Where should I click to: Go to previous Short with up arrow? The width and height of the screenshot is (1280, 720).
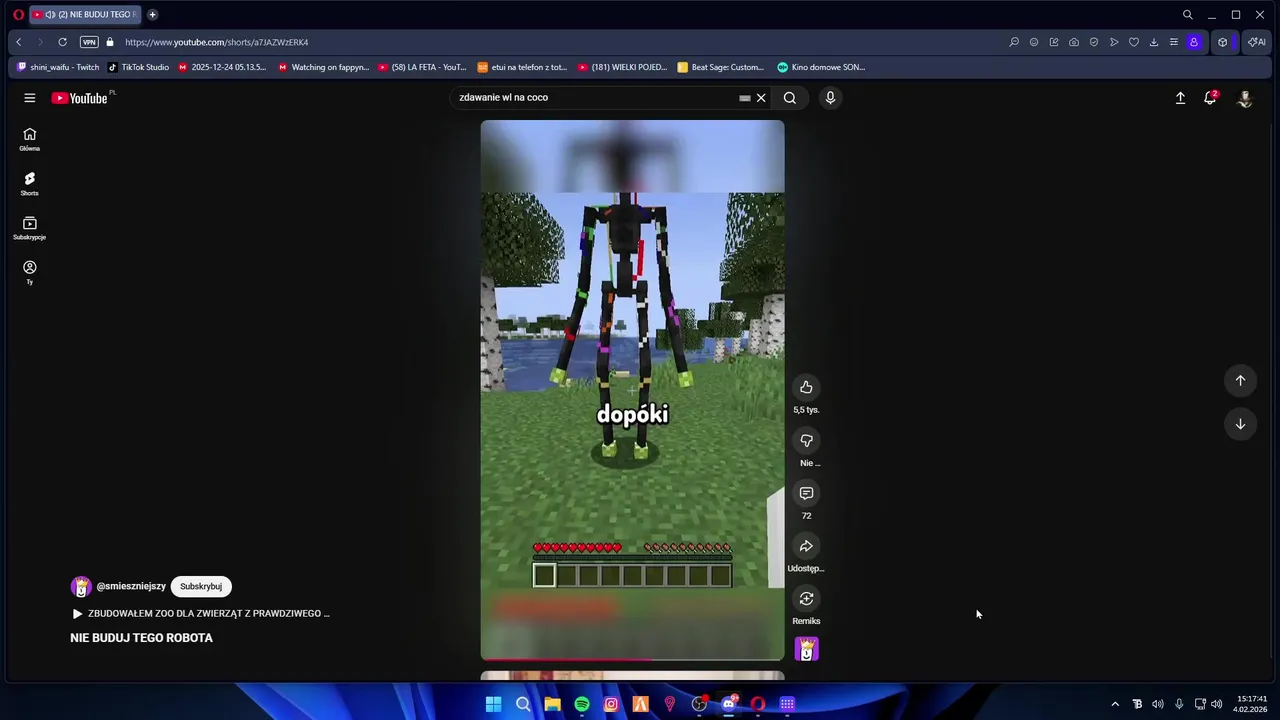[x=1240, y=380]
